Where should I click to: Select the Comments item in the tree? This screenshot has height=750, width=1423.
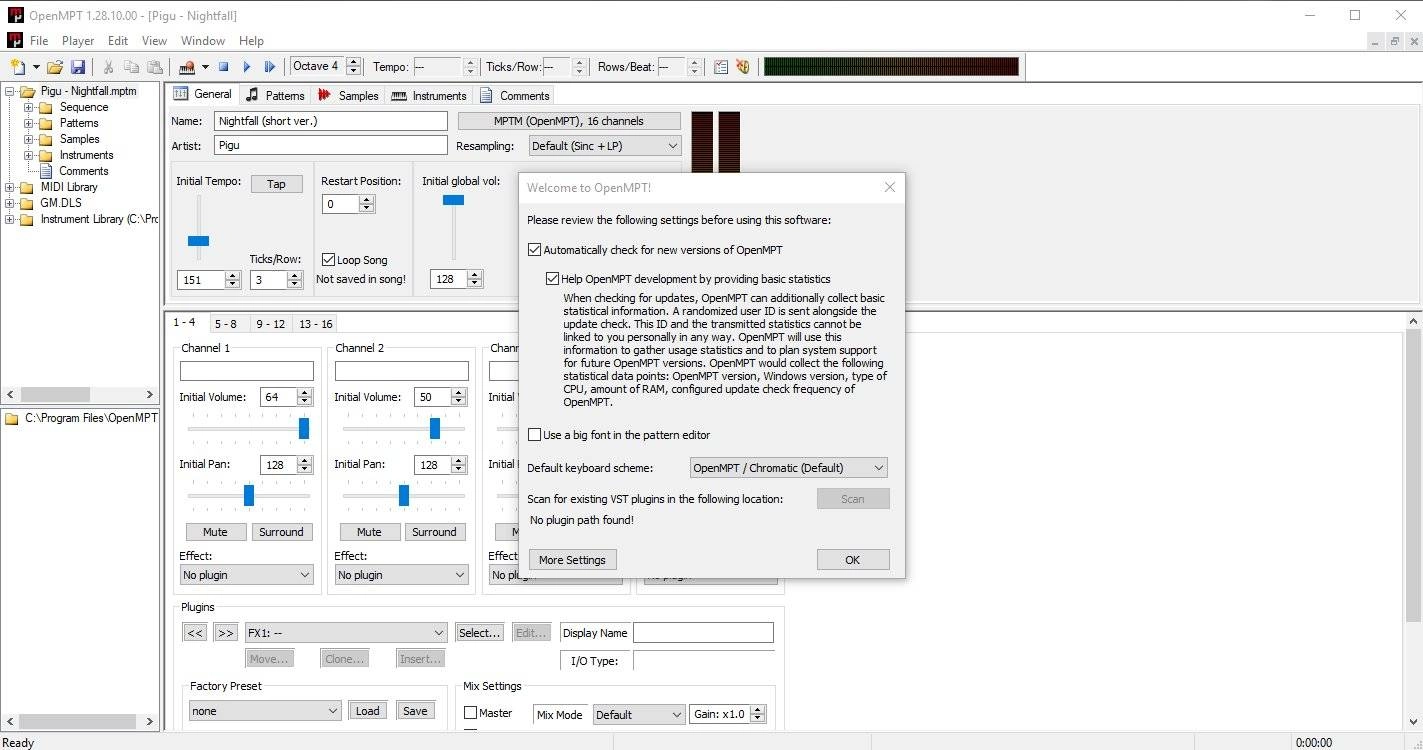tap(83, 171)
